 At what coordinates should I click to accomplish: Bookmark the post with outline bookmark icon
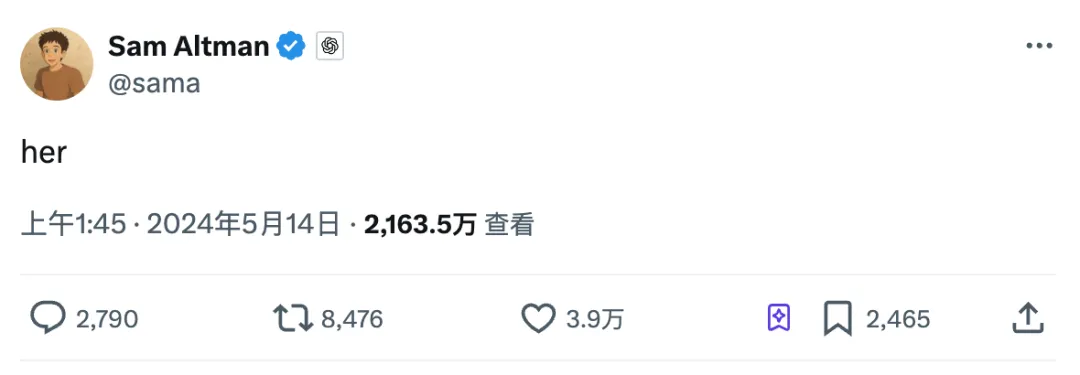[x=838, y=318]
